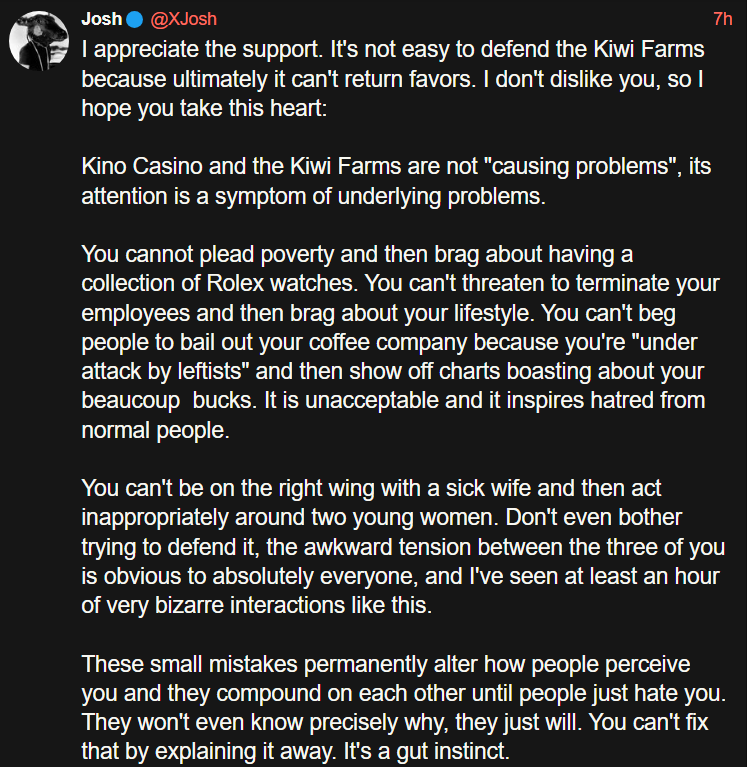The height and width of the screenshot is (767, 747).
Task: Click Josh's profile avatar picture
Action: (x=39, y=42)
